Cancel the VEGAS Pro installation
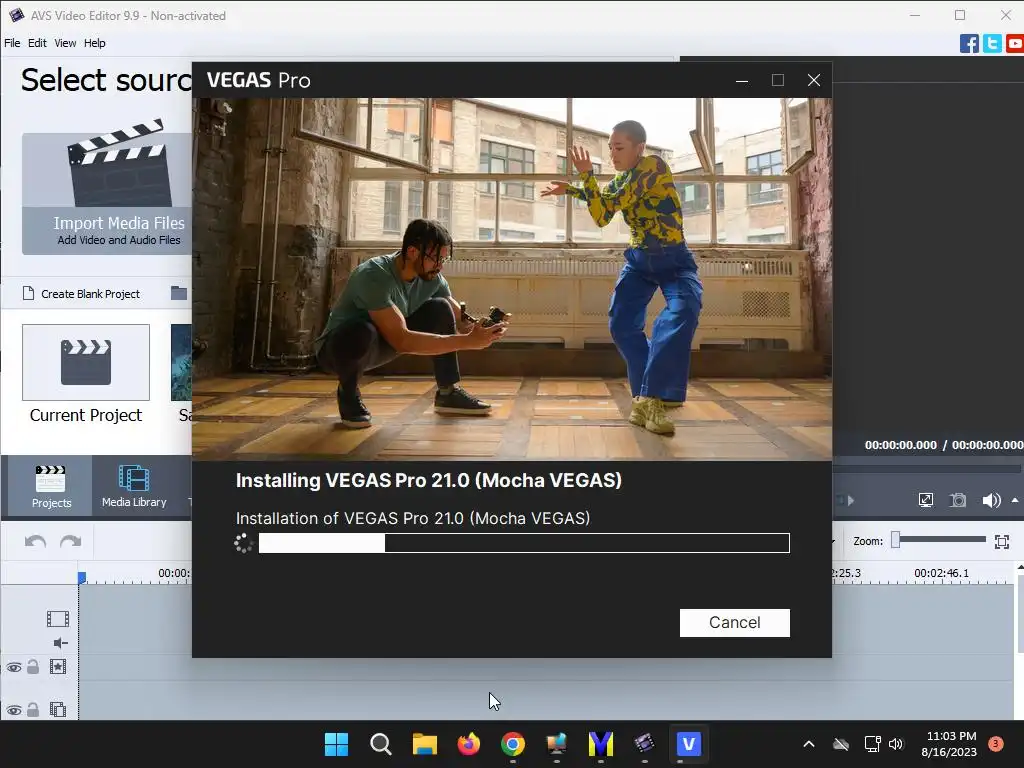Screen dimensions: 1024x768 tap(734, 622)
